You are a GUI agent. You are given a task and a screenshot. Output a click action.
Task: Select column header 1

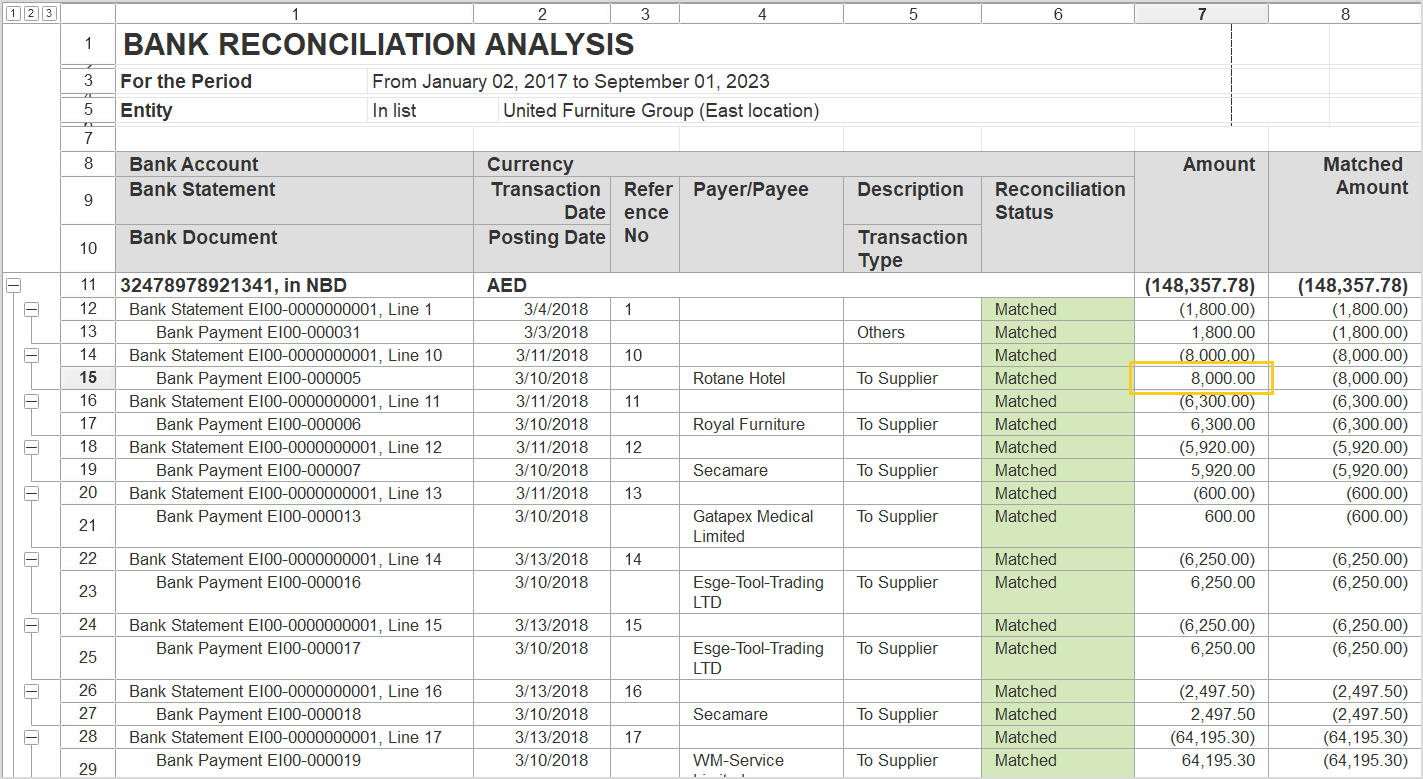coord(295,14)
